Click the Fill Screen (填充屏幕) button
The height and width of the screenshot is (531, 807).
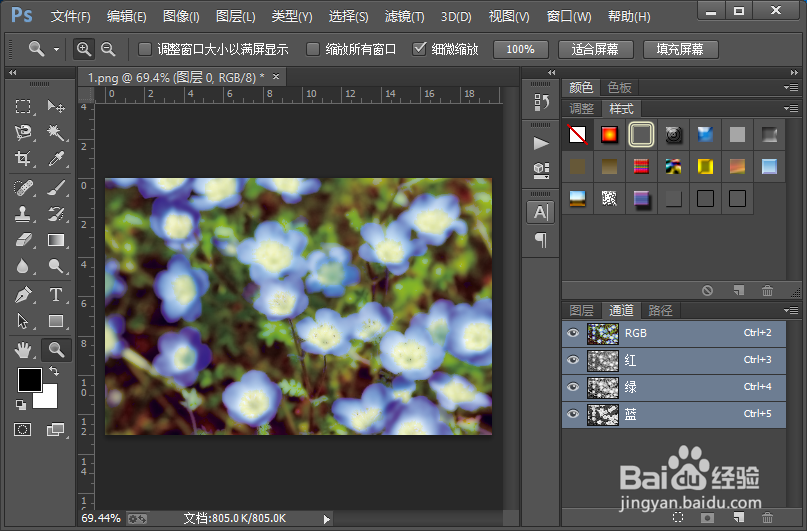680,49
